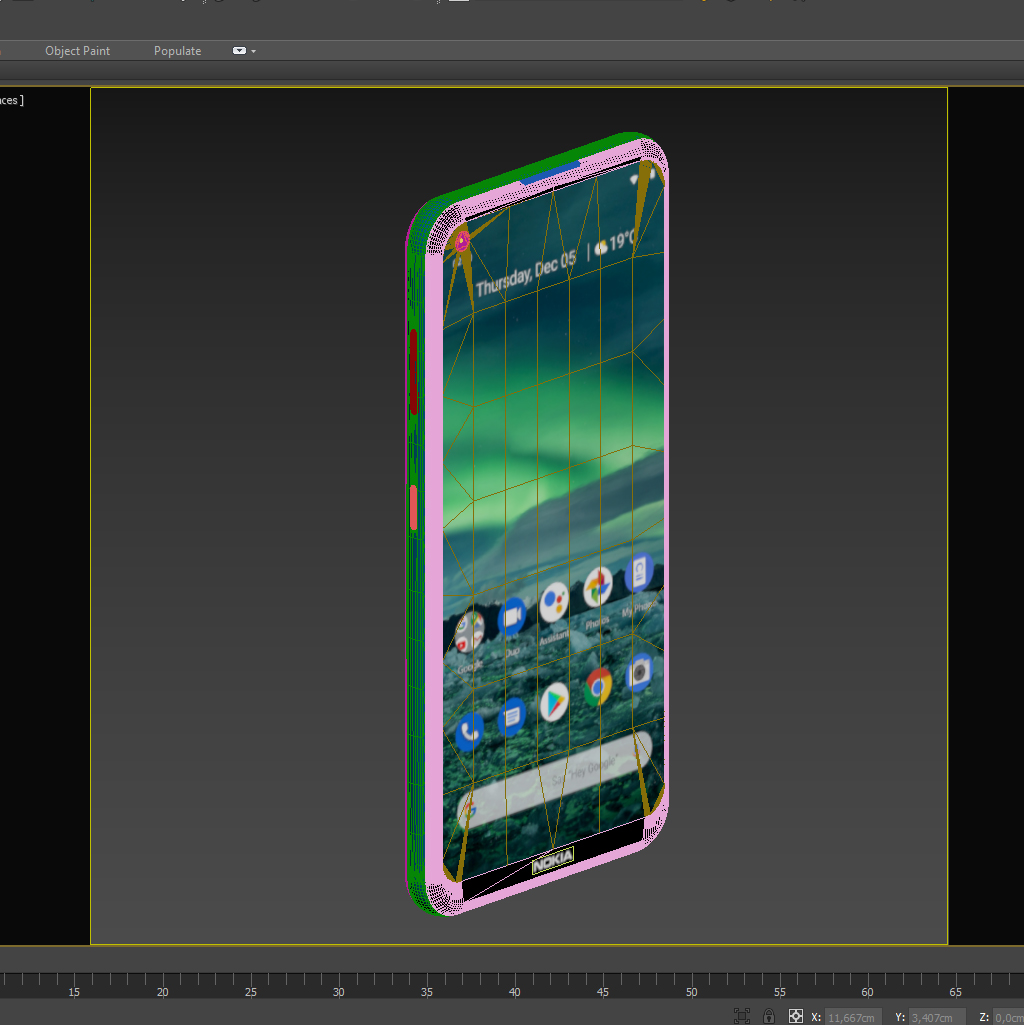This screenshot has width=1024, height=1025.
Task: Click the viewport shading label ending 'ces ]'
Action: pos(12,100)
